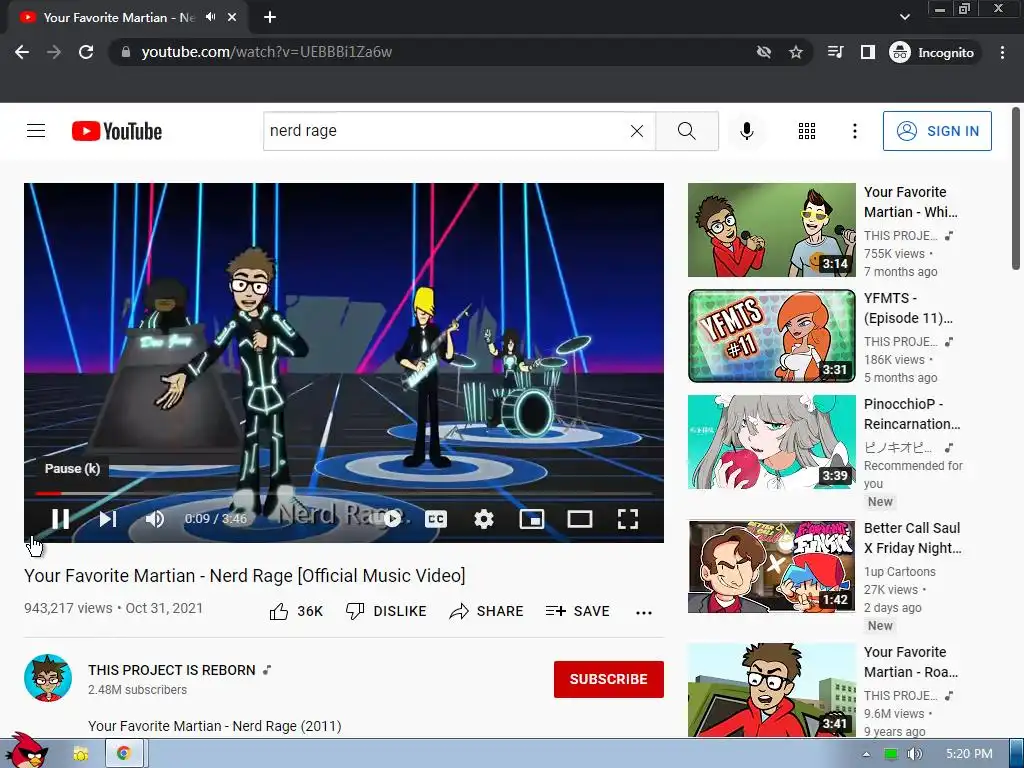Skip to the next video
This screenshot has height=768, width=1024.
pos(108,519)
